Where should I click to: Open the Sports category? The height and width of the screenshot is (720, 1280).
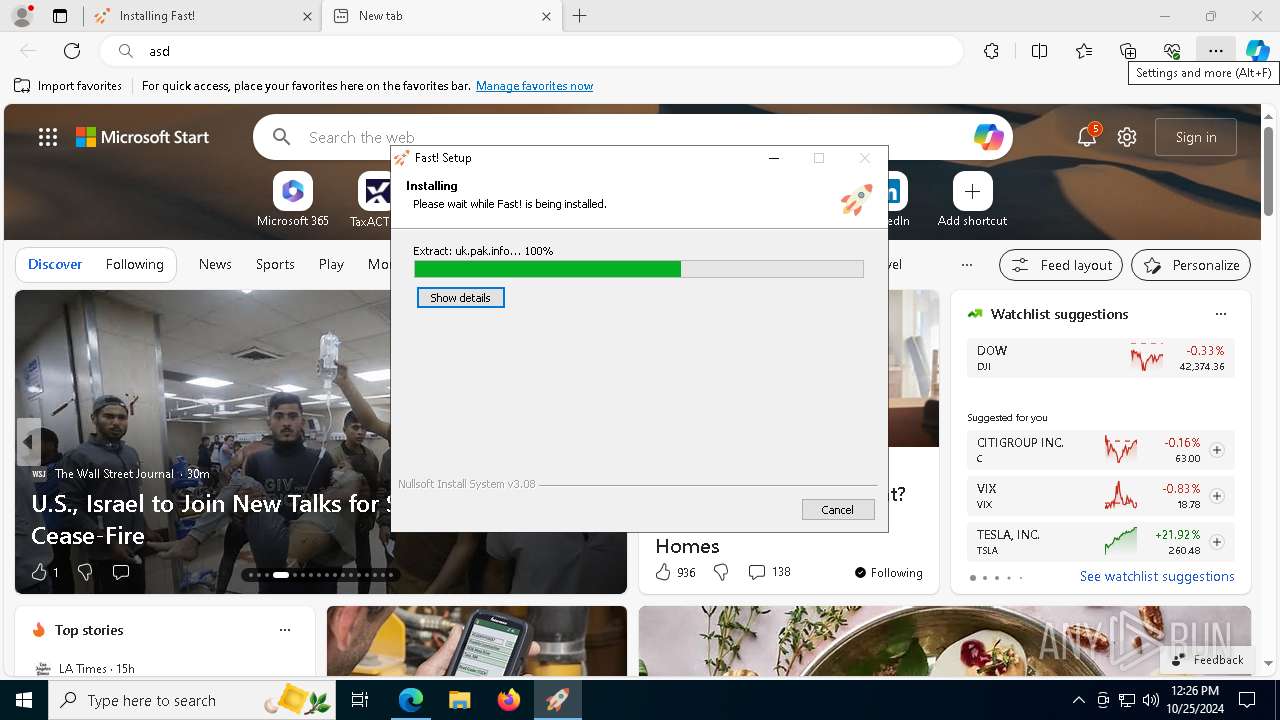pyautogui.click(x=275, y=265)
